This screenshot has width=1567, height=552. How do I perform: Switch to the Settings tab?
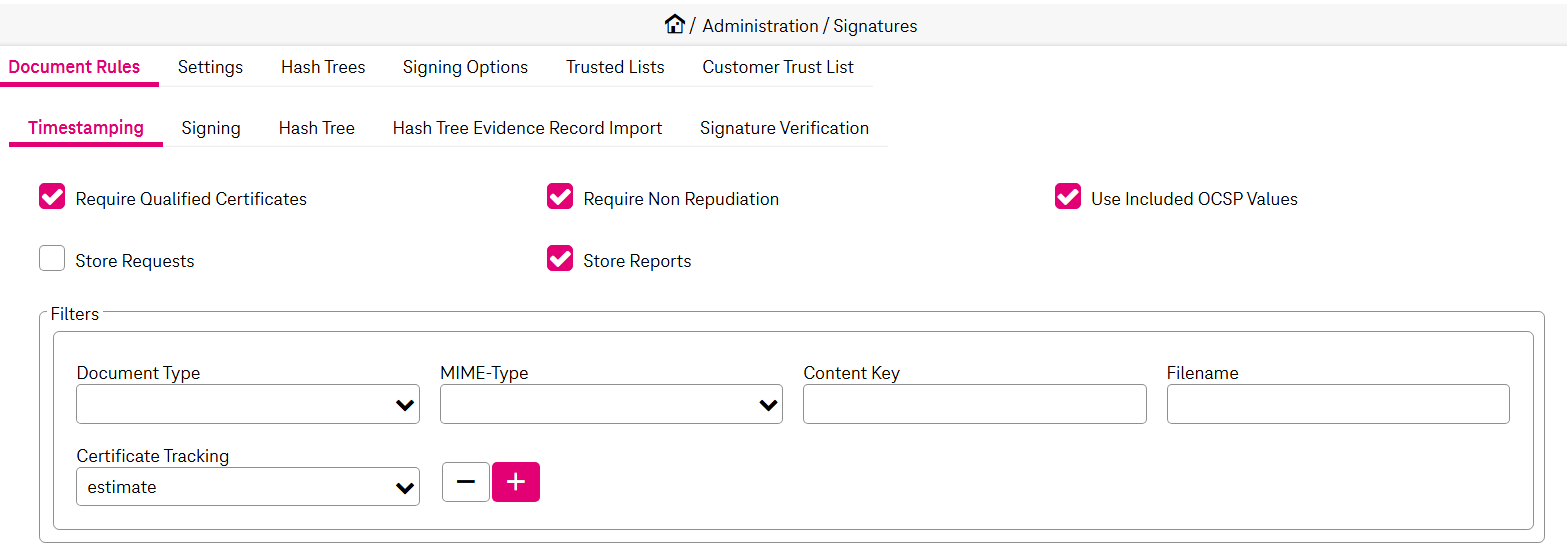coord(210,67)
